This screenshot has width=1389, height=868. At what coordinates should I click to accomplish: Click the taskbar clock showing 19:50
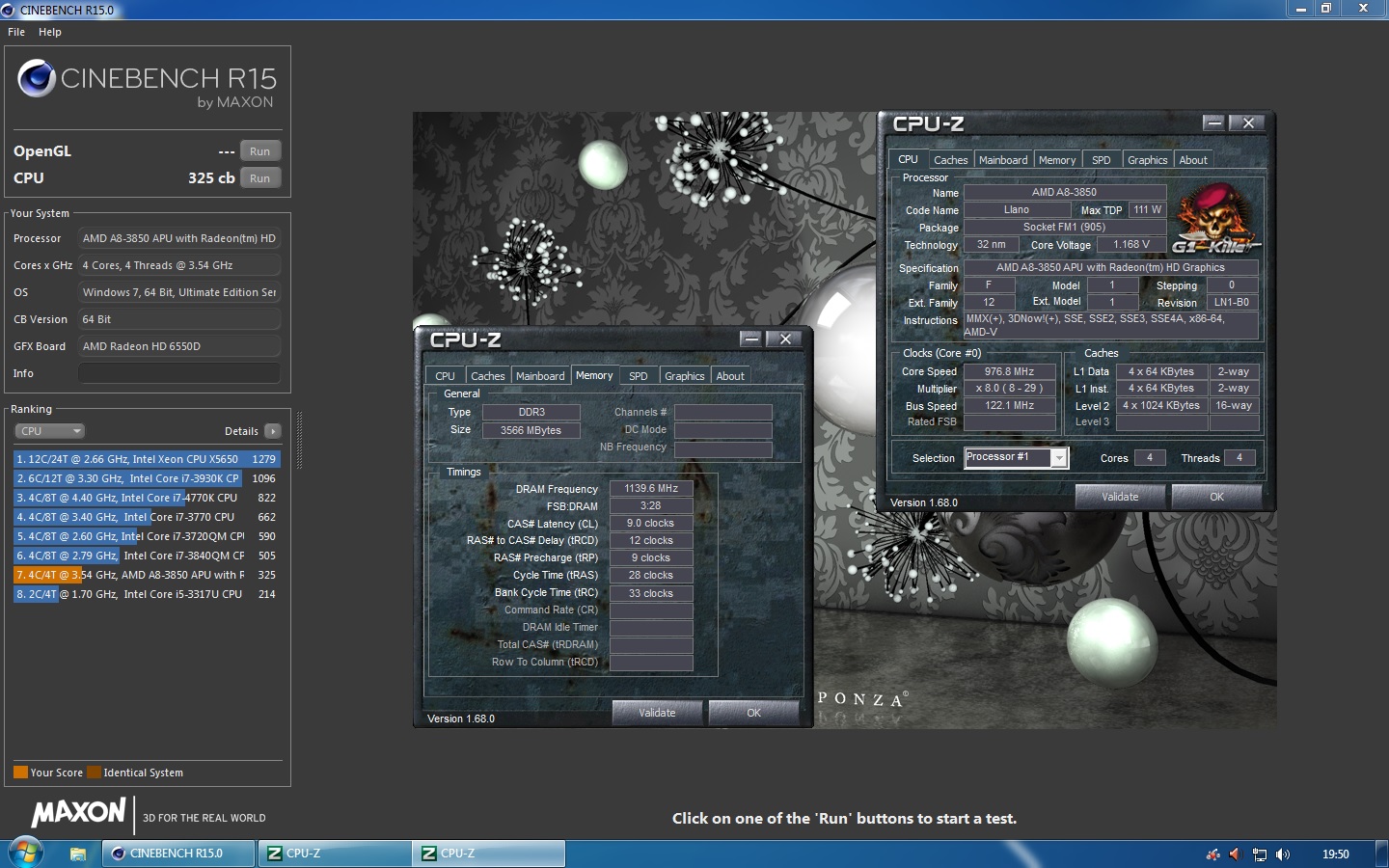click(x=1335, y=854)
